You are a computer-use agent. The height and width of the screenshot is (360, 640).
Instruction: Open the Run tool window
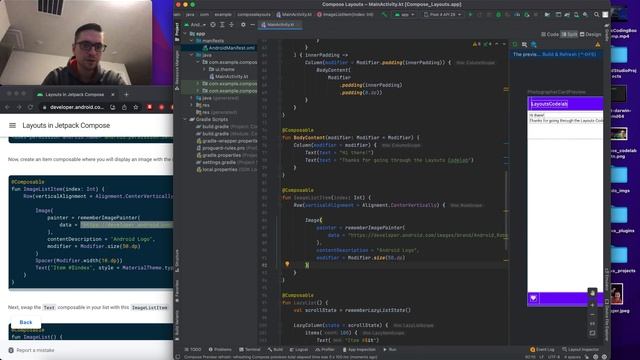click(x=390, y=349)
